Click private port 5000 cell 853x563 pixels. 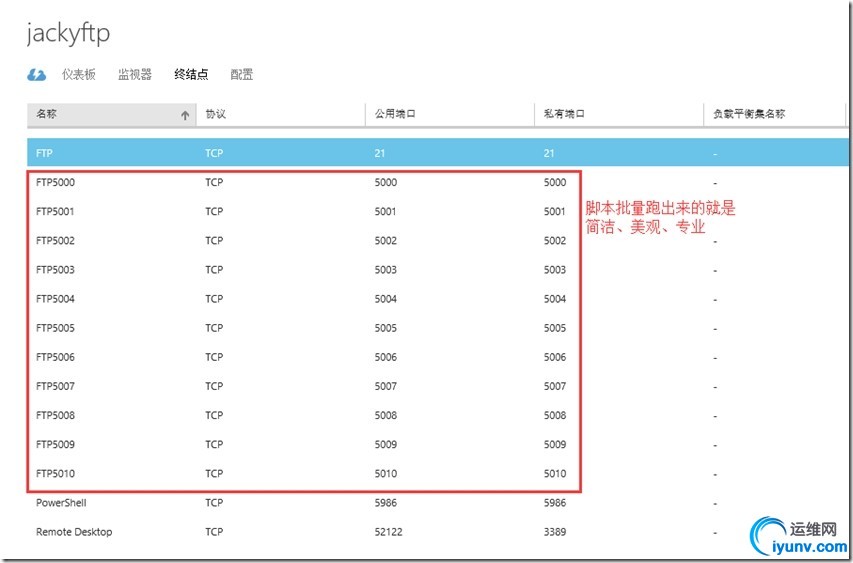[x=555, y=182]
